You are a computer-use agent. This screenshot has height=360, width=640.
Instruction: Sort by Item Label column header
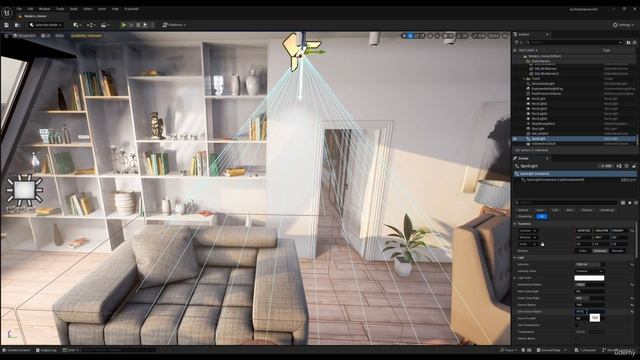click(528, 50)
